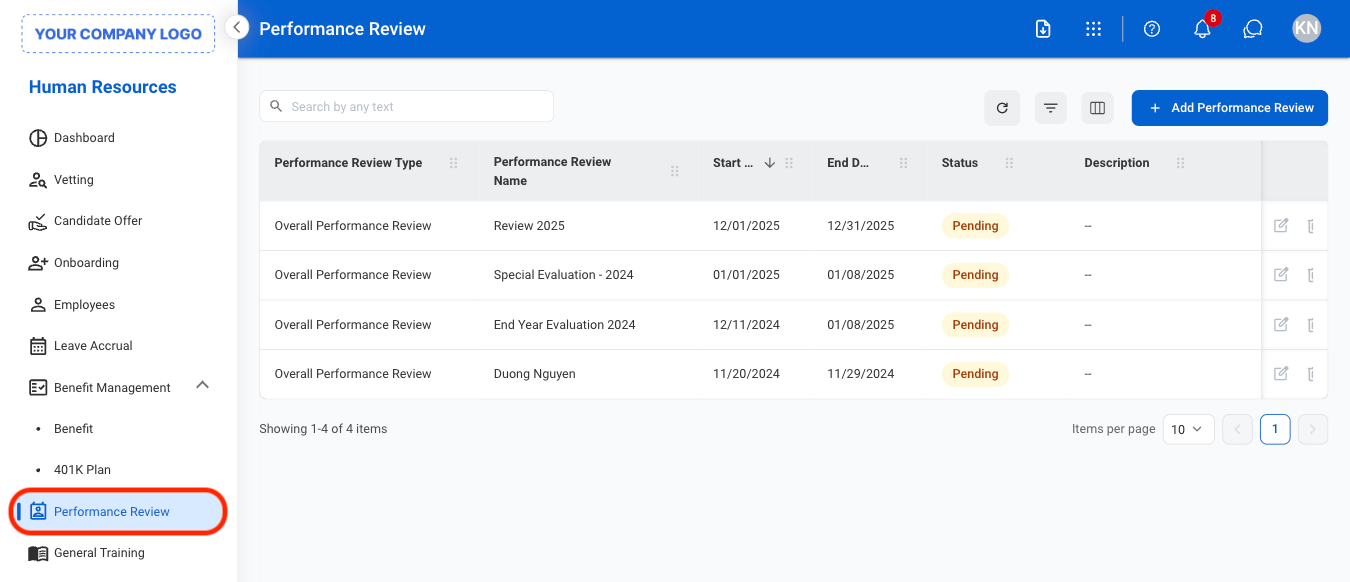
Task: Delete the End Year Evaluation 2024 row
Action: (1311, 324)
